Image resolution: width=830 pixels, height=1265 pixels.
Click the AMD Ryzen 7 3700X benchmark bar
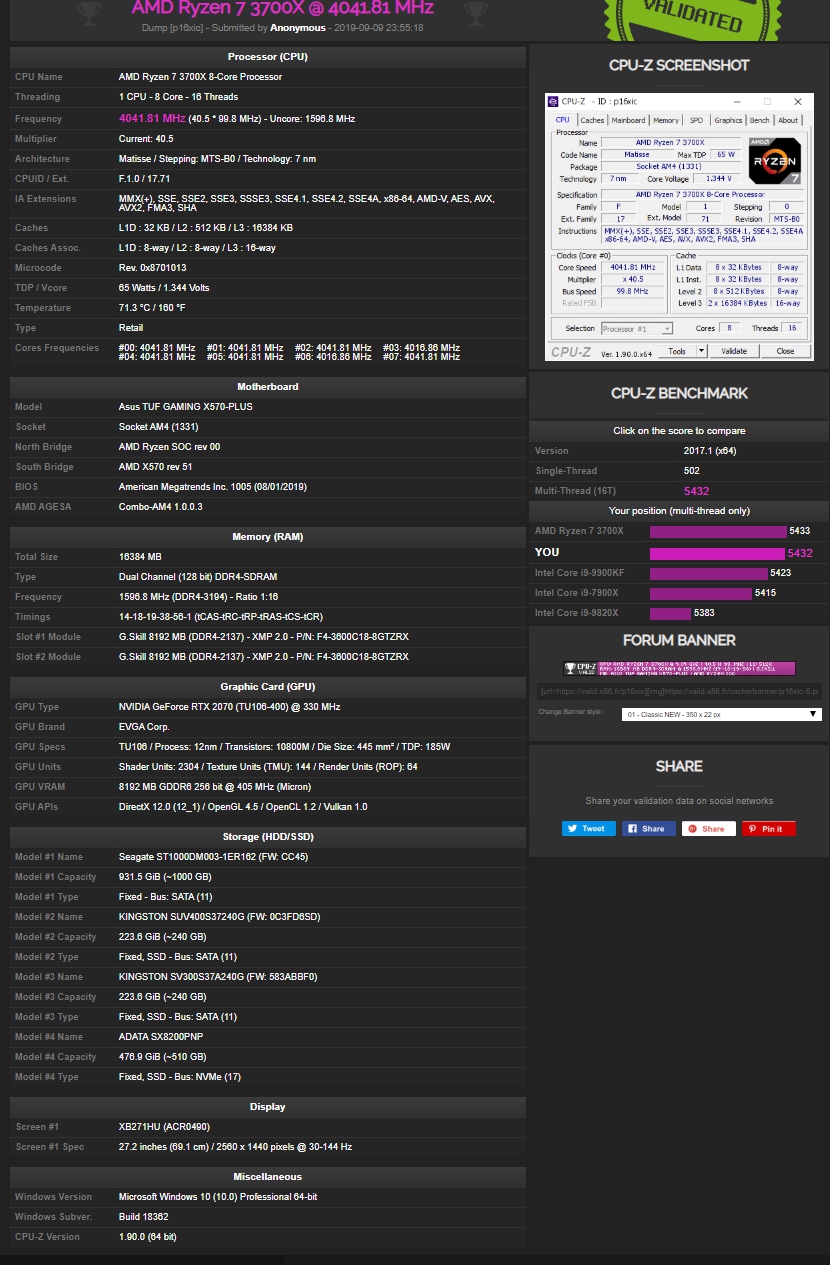click(x=718, y=531)
